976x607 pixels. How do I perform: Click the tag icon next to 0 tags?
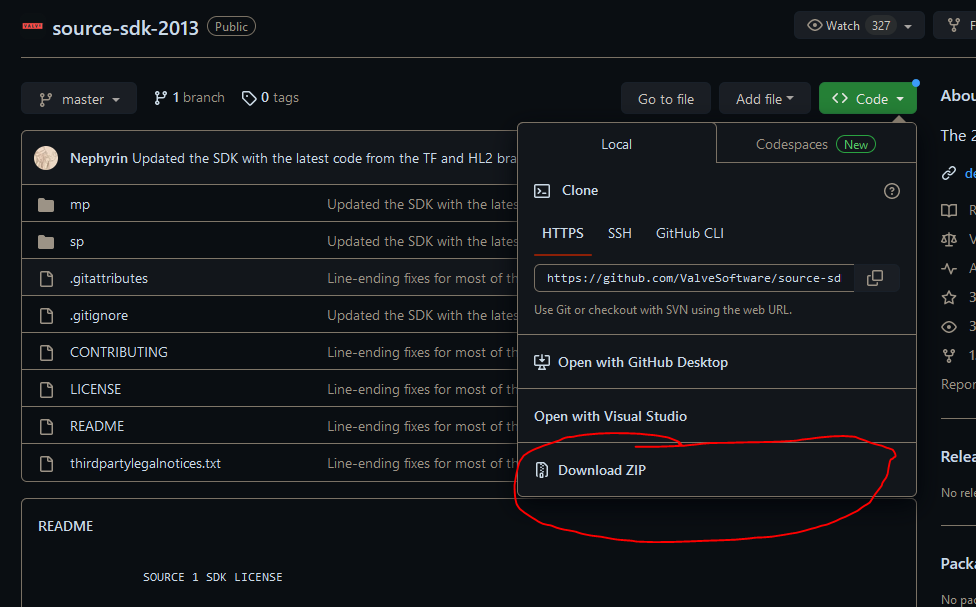coord(247,98)
